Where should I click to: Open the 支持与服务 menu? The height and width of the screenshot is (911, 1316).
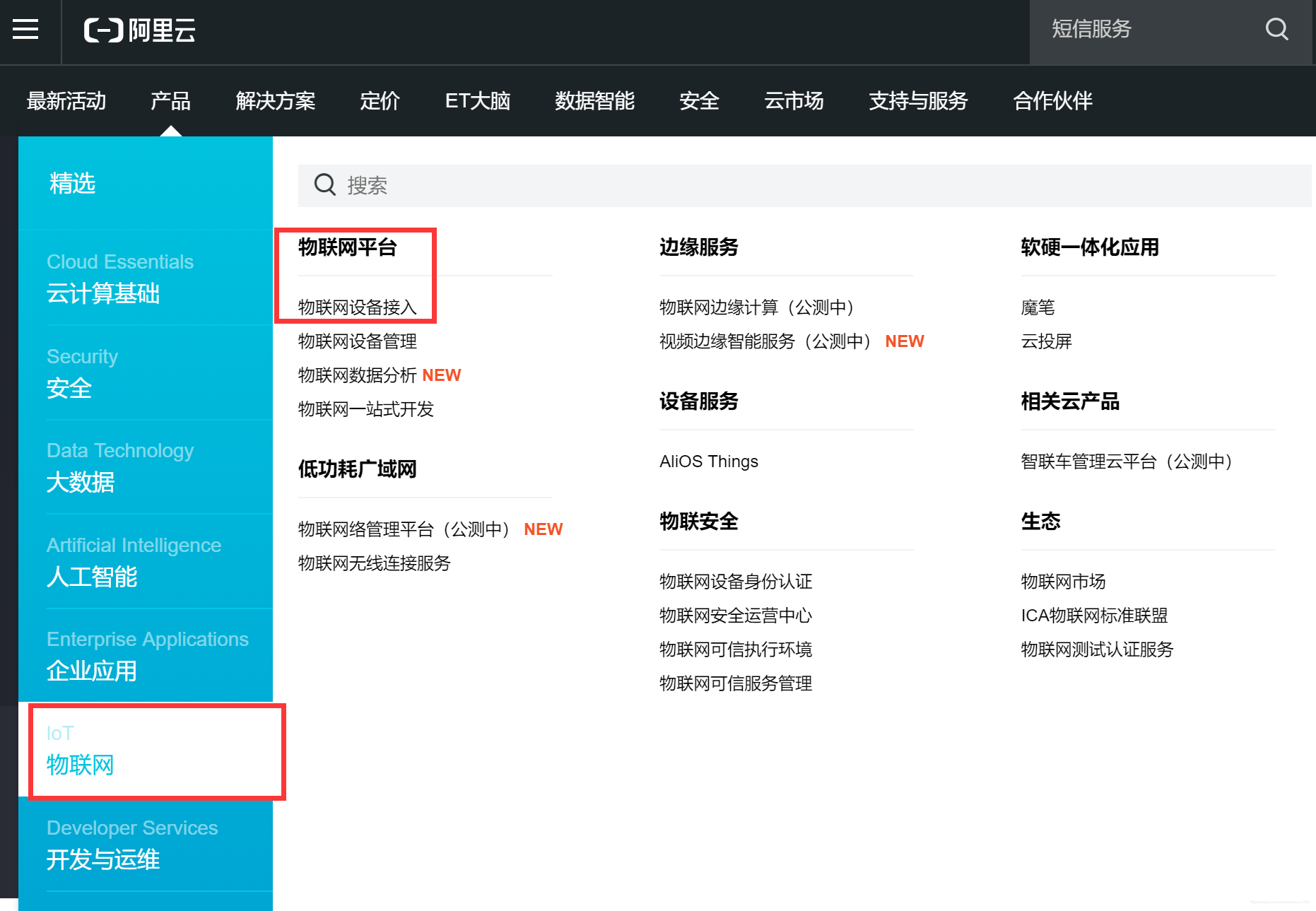click(918, 101)
